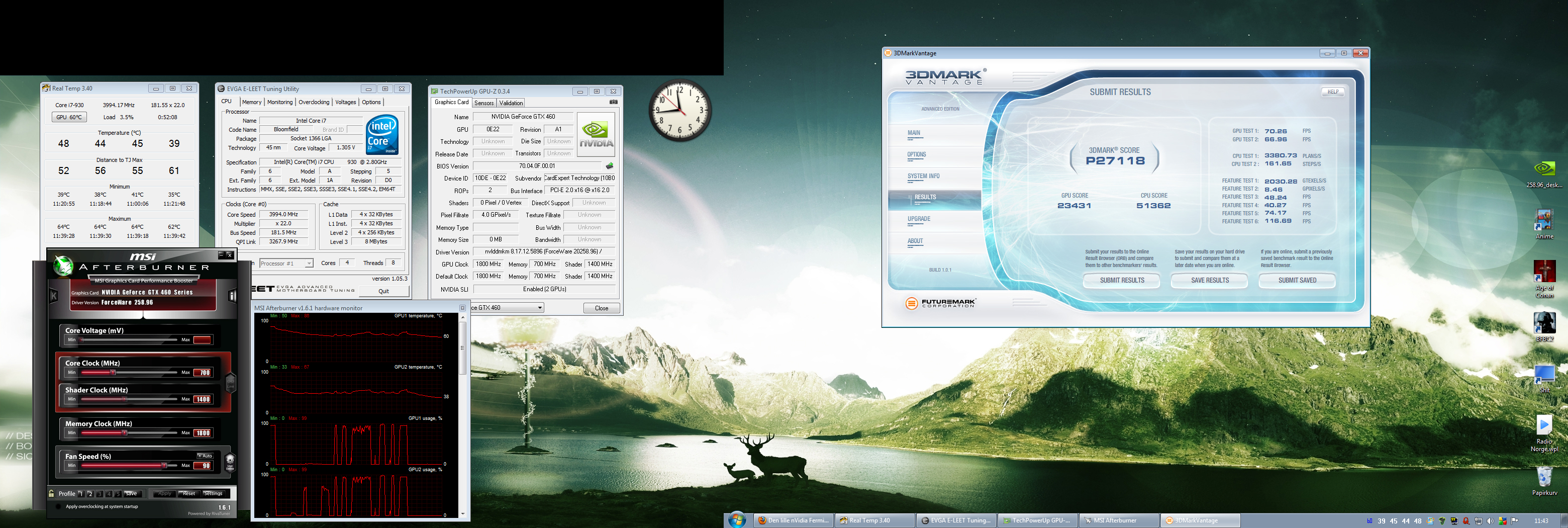Image resolution: width=1568 pixels, height=528 pixels.
Task: Open MAIN section in 3DMark Vantage
Action: (x=914, y=133)
